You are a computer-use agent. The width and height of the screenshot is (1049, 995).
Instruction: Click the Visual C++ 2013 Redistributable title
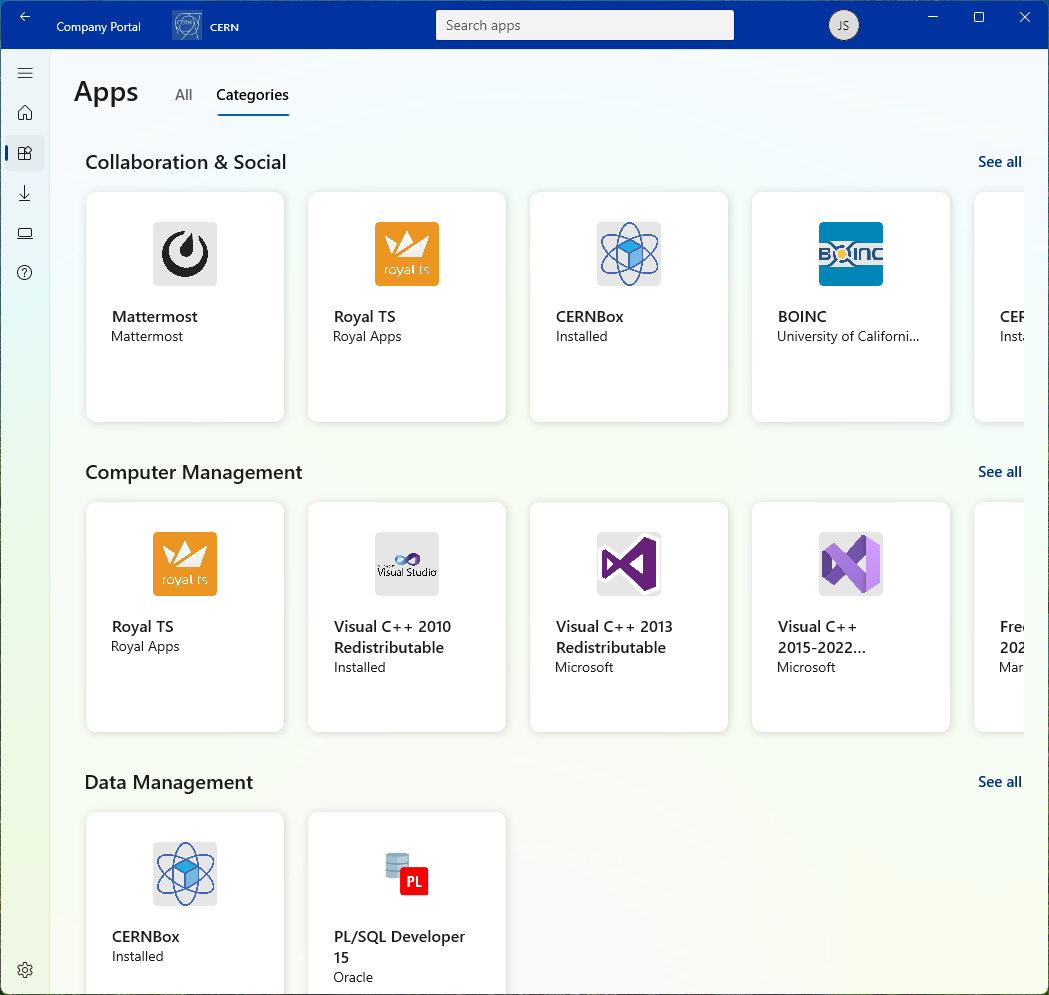614,637
